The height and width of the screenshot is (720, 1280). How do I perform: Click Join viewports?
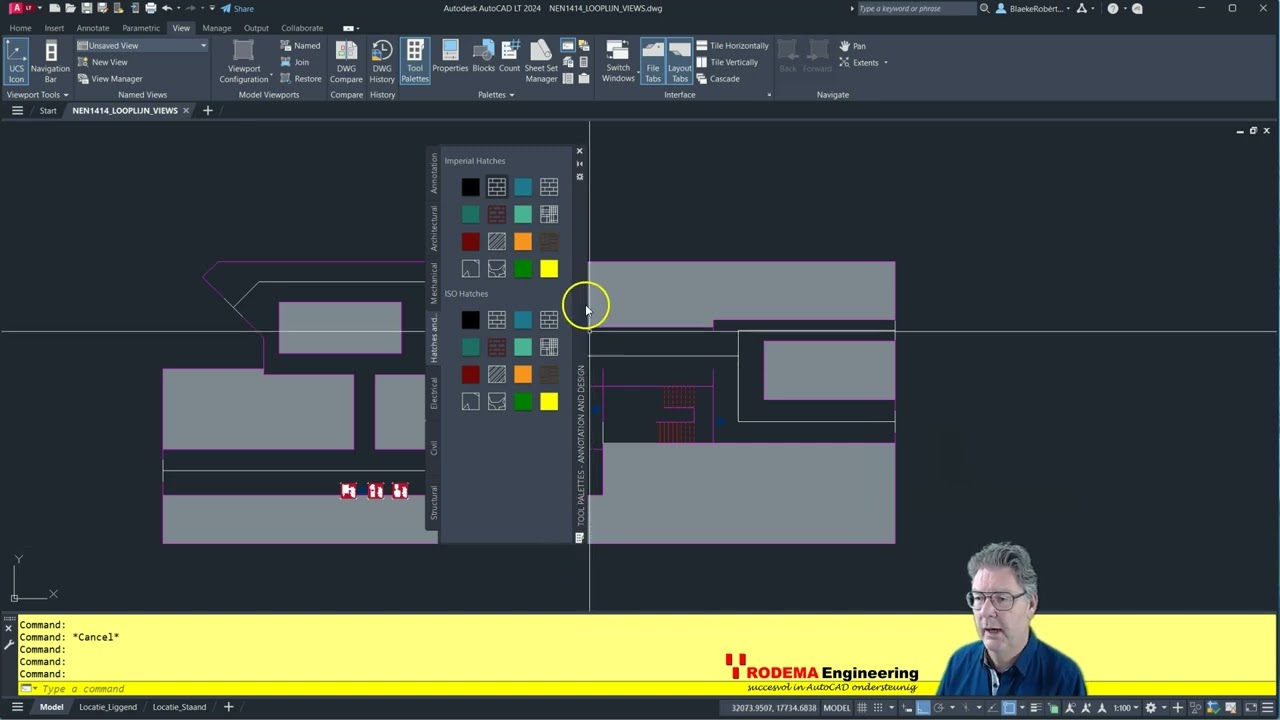click(295, 62)
